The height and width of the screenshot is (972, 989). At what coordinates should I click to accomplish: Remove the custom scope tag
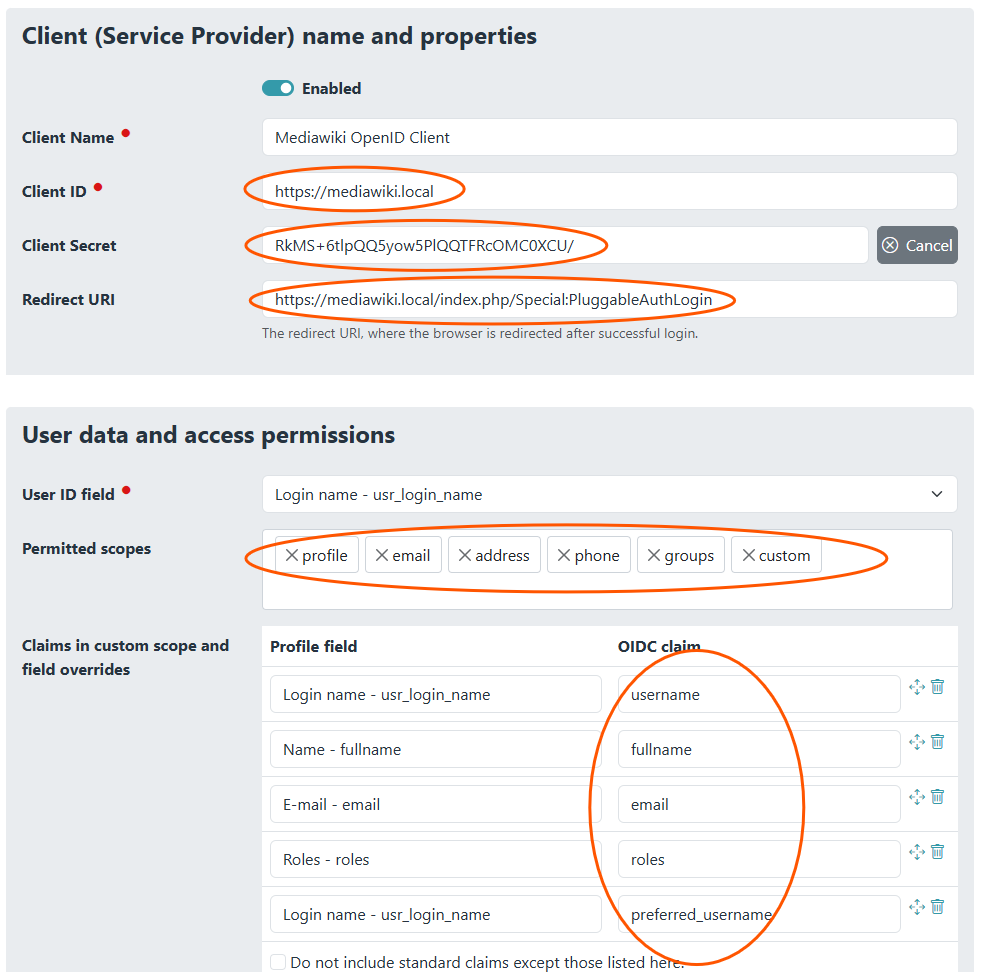[748, 556]
